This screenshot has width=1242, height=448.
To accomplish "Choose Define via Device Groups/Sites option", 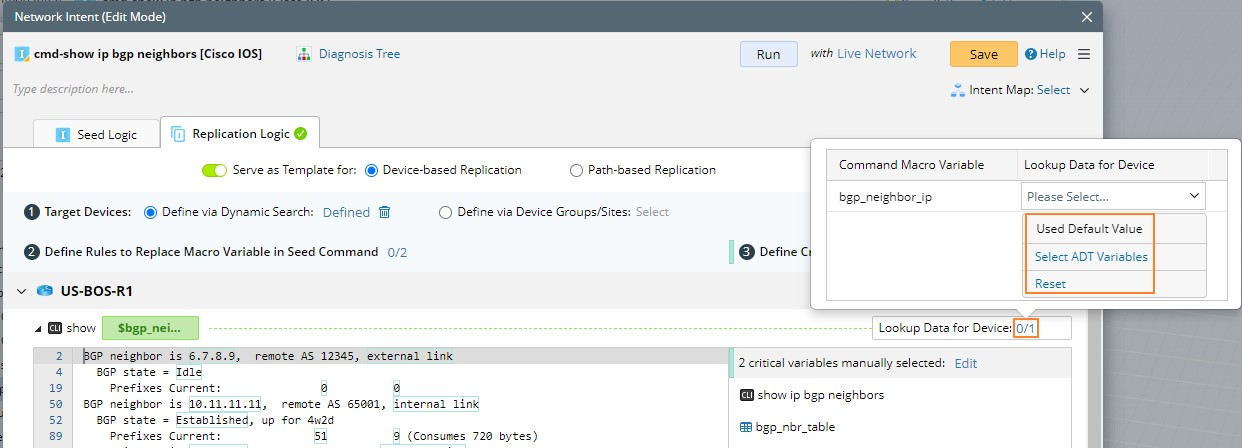I will pyautogui.click(x=446, y=212).
